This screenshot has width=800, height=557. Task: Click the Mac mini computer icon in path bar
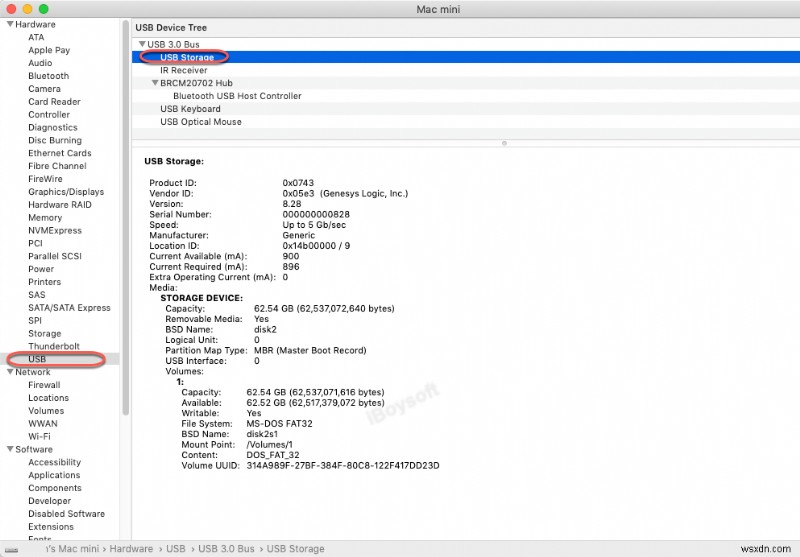11,549
